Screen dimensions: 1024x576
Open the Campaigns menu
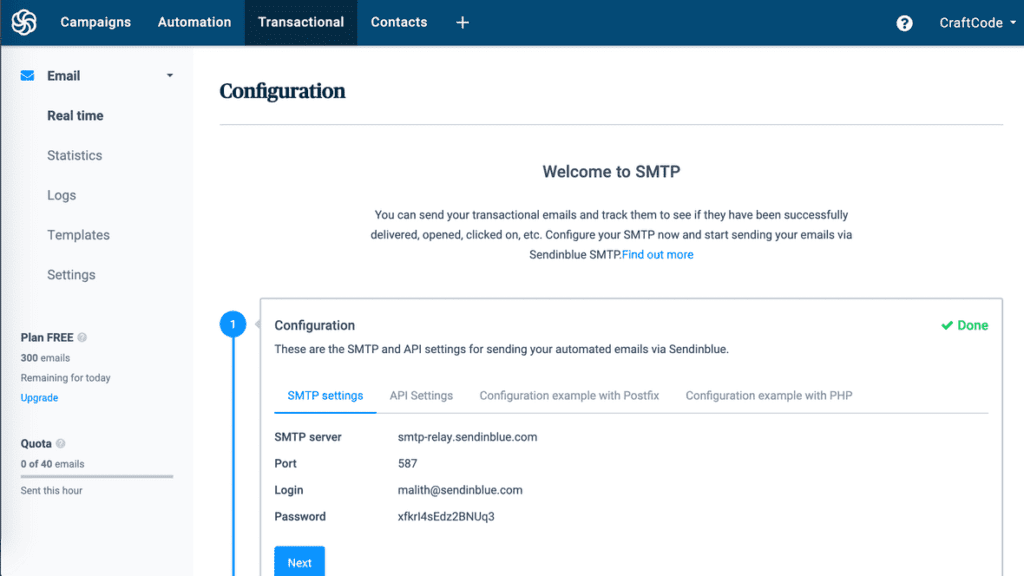coord(95,22)
